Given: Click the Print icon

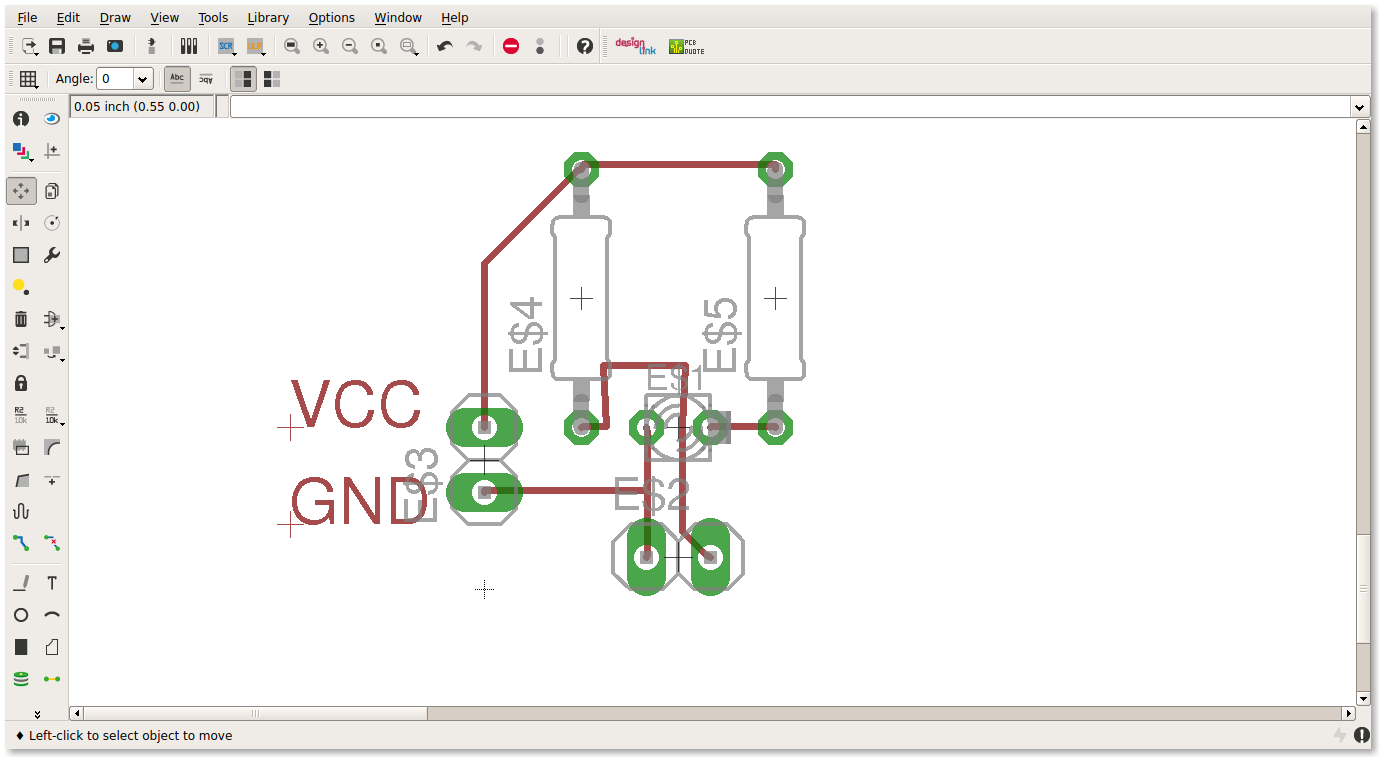Looking at the screenshot, I should [86, 46].
